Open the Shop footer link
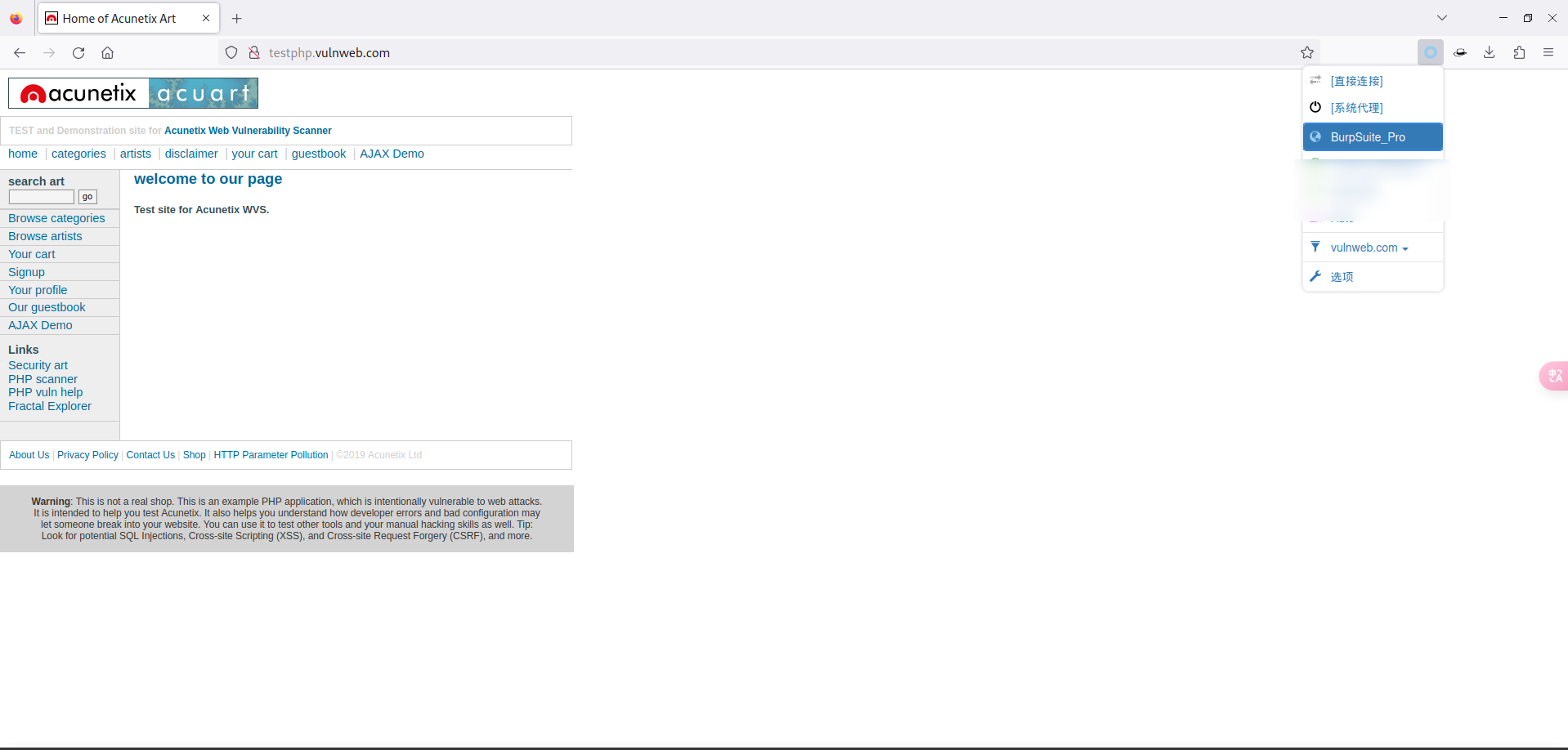The image size is (1568, 750). (x=195, y=455)
